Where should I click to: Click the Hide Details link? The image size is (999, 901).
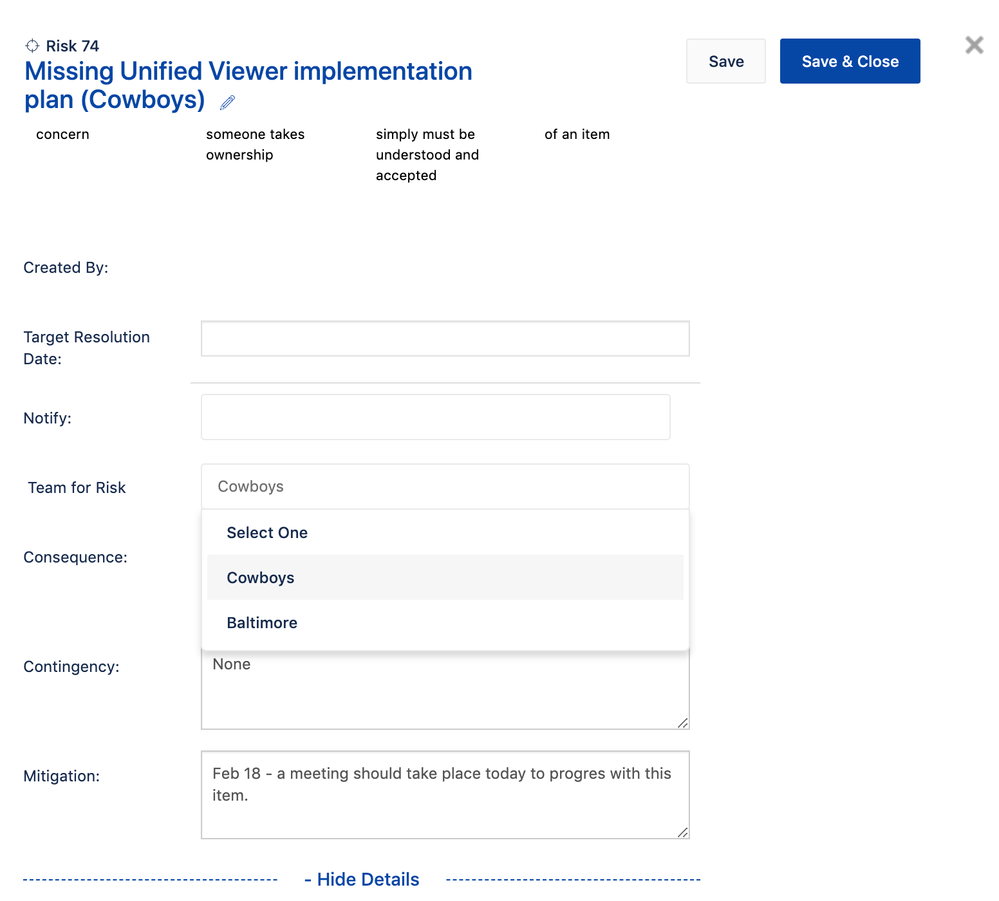click(x=362, y=879)
